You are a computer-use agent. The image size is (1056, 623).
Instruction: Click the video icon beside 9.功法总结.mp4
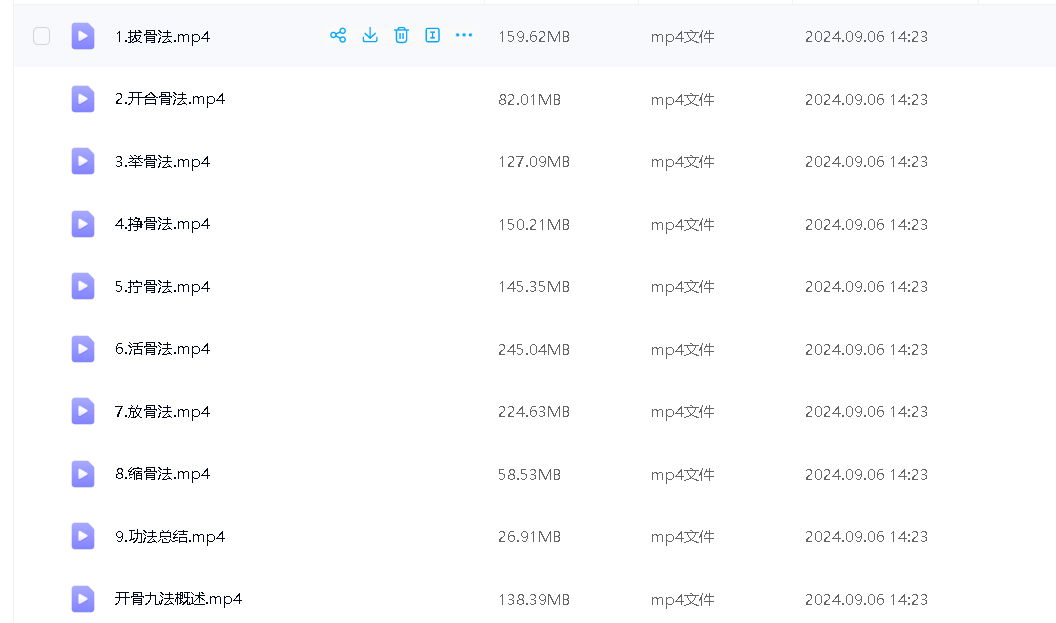(83, 537)
